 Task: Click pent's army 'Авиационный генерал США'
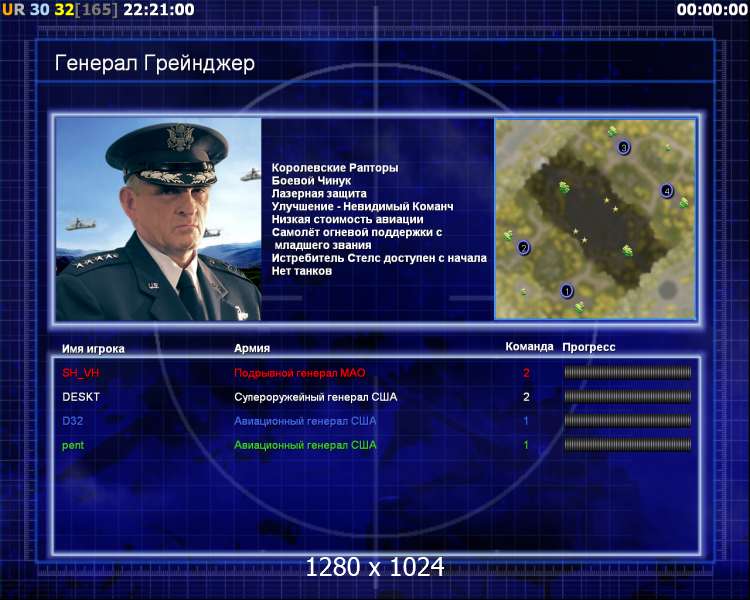pyautogui.click(x=305, y=445)
